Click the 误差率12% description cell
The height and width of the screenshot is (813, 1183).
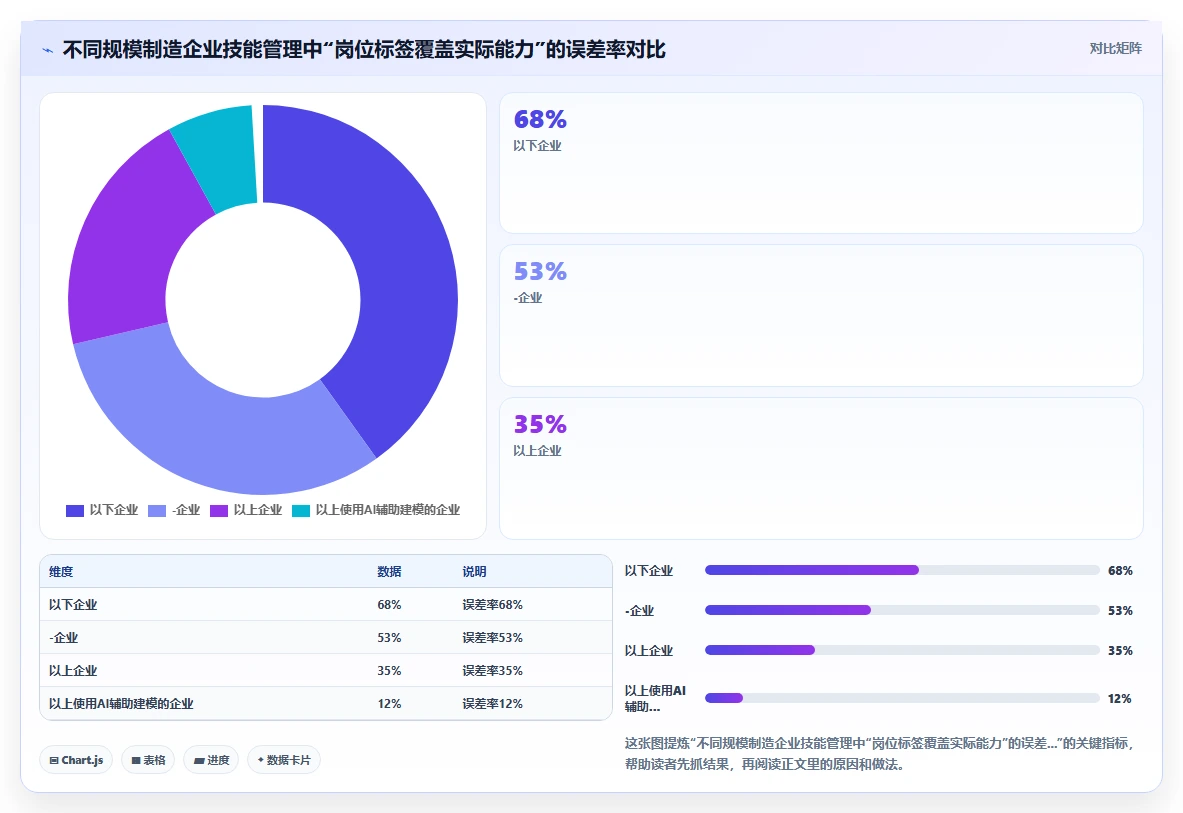(x=493, y=704)
